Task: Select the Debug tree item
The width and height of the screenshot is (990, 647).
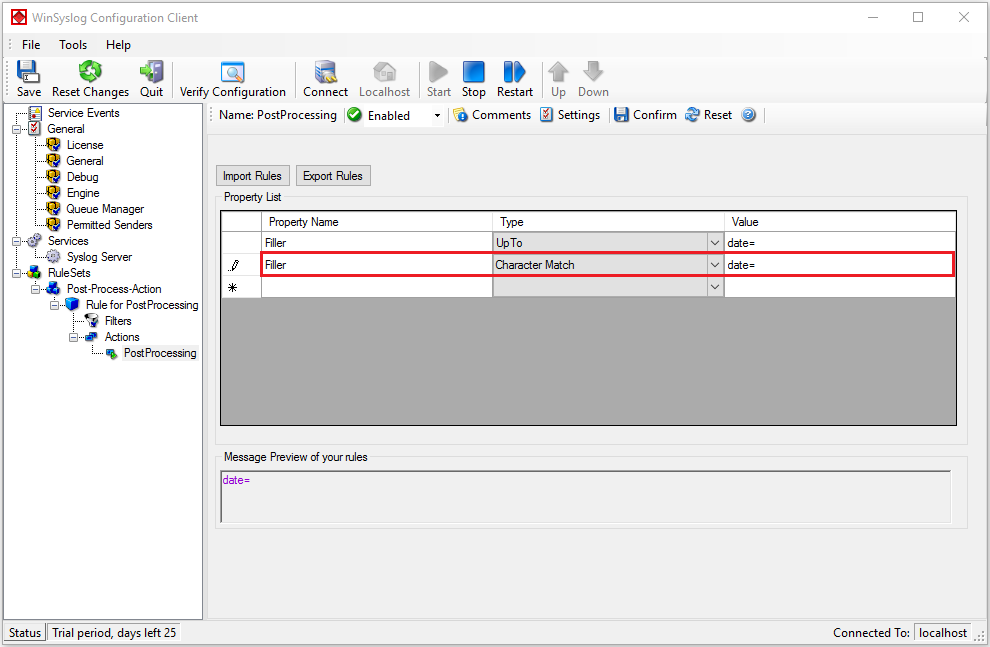Action: 83,177
